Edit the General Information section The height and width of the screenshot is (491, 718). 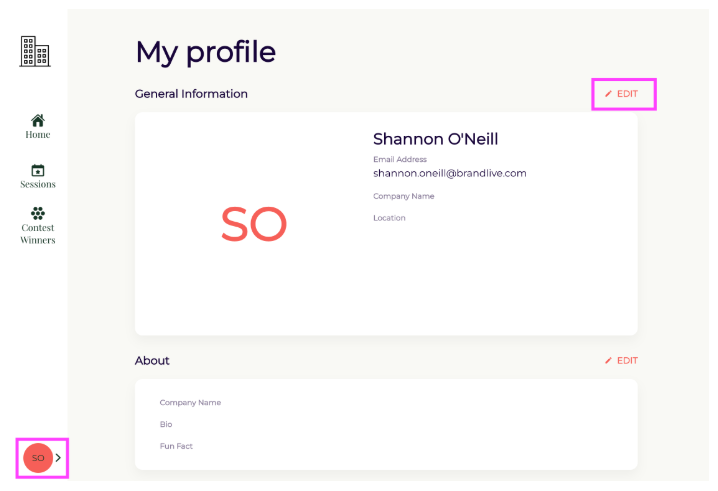tap(621, 94)
